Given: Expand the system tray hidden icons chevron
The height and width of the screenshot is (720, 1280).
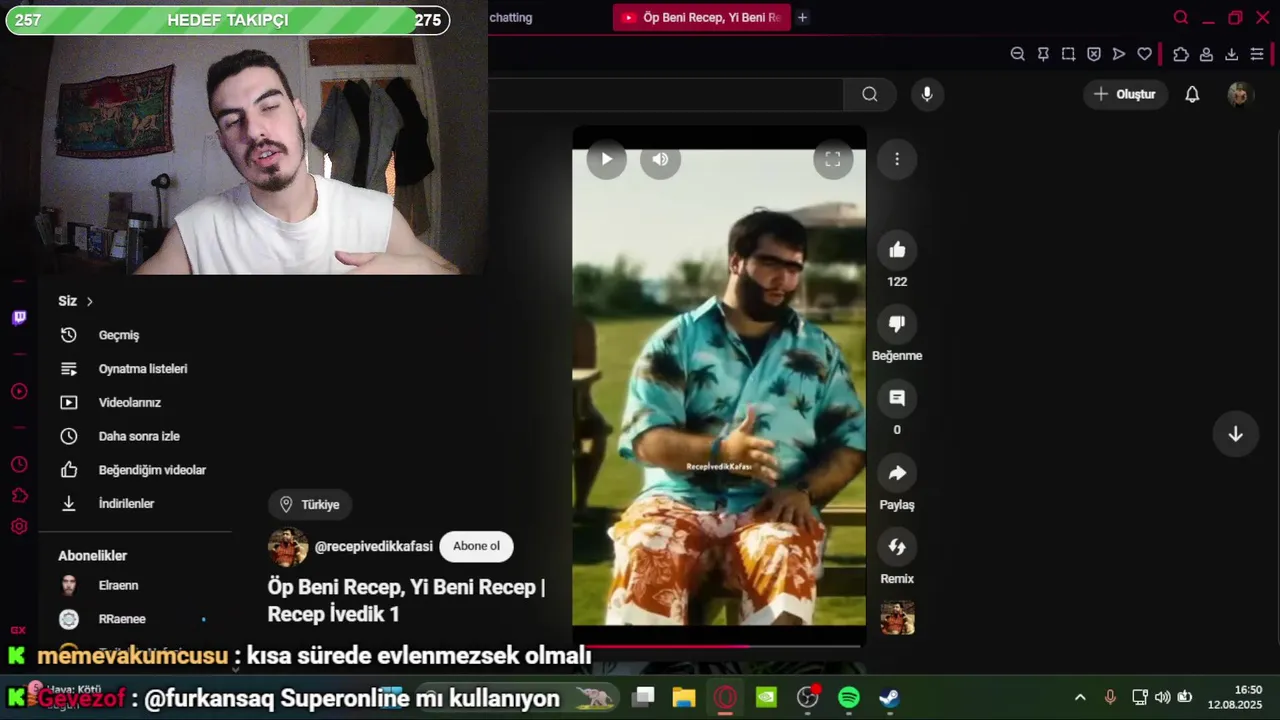Looking at the screenshot, I should pos(1080,697).
